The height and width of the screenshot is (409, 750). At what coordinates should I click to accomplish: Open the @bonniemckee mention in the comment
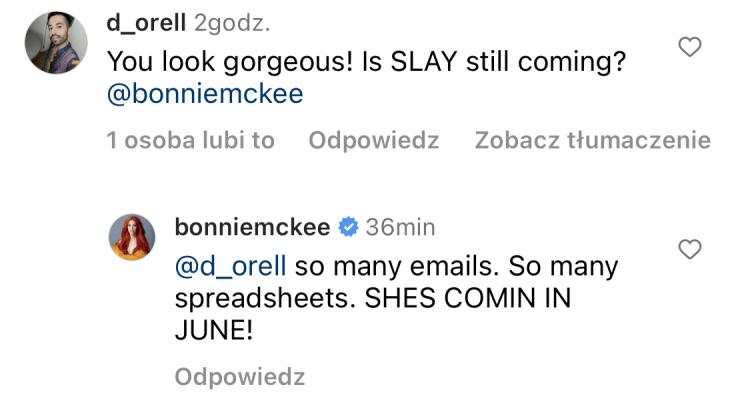pyautogui.click(x=204, y=94)
